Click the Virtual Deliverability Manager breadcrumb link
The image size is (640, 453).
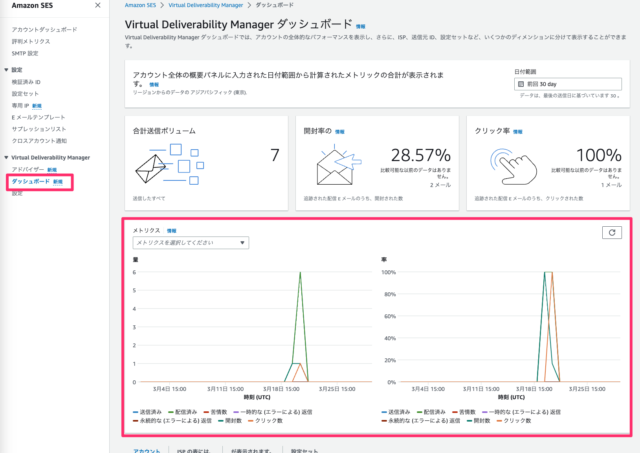(206, 5)
